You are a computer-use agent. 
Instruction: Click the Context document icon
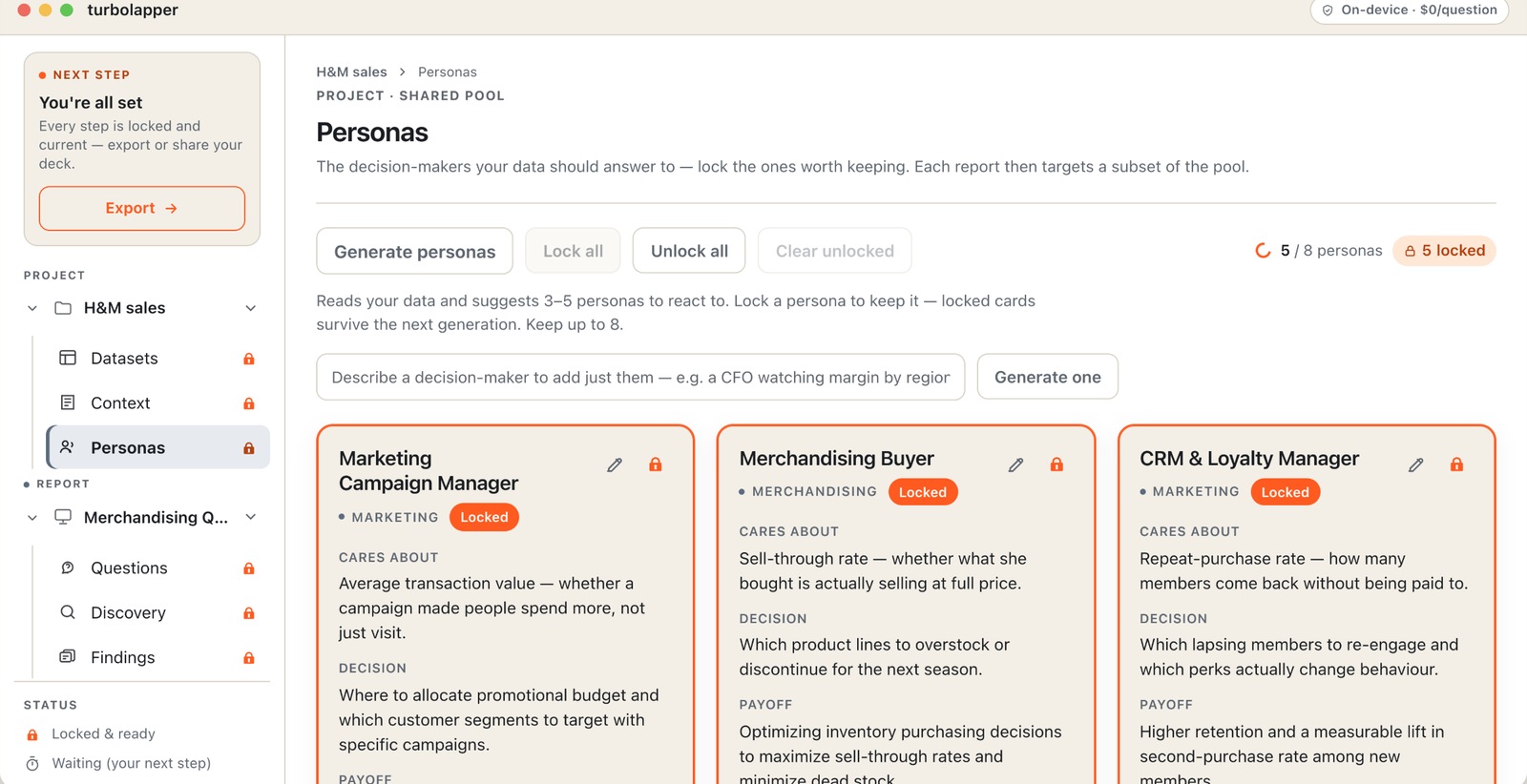pyautogui.click(x=68, y=402)
